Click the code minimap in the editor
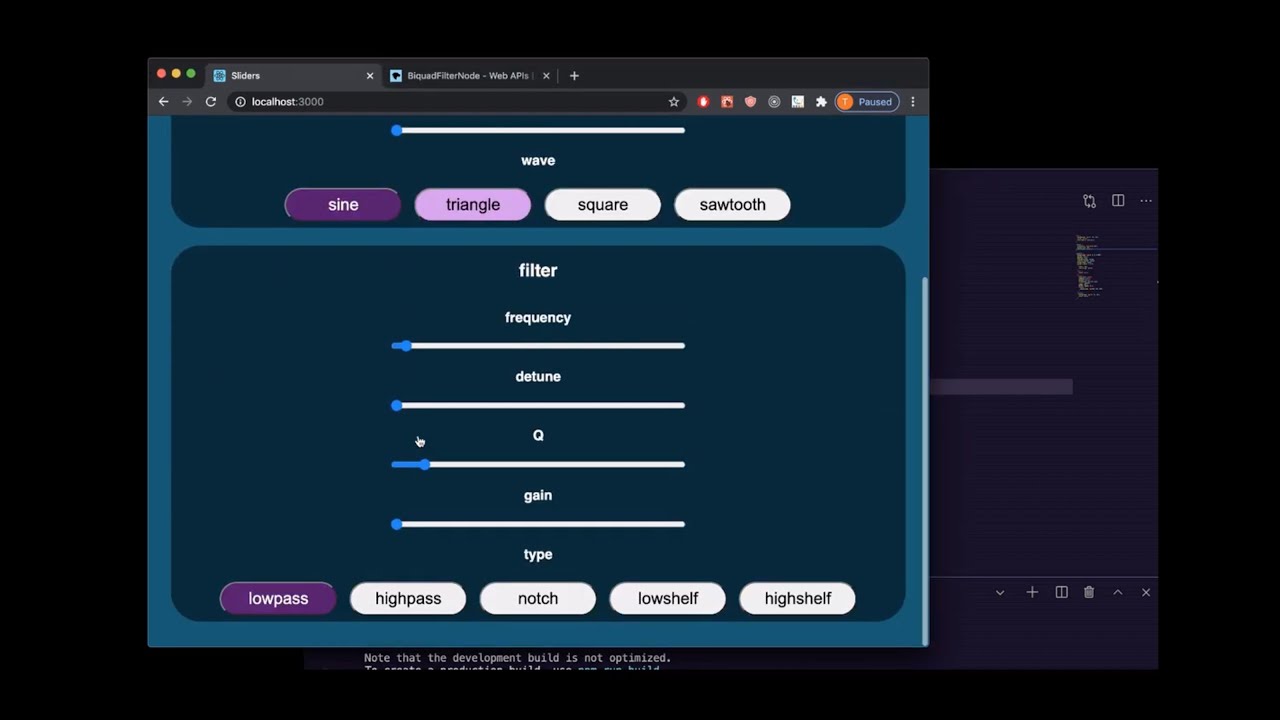Screen dimensions: 1280x720 pyautogui.click(x=1090, y=266)
